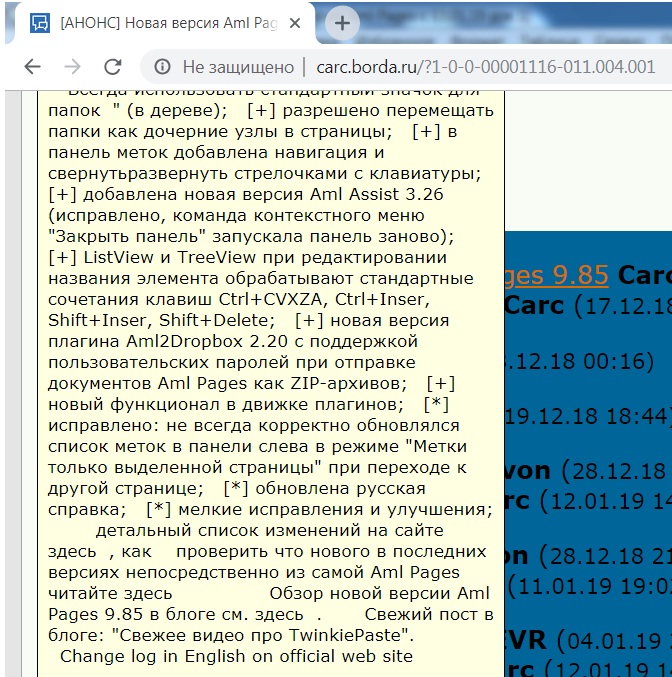The width and height of the screenshot is (672, 677).
Task: Click text 'Shift+Inser, Shift+Delete'
Action: (x=158, y=320)
